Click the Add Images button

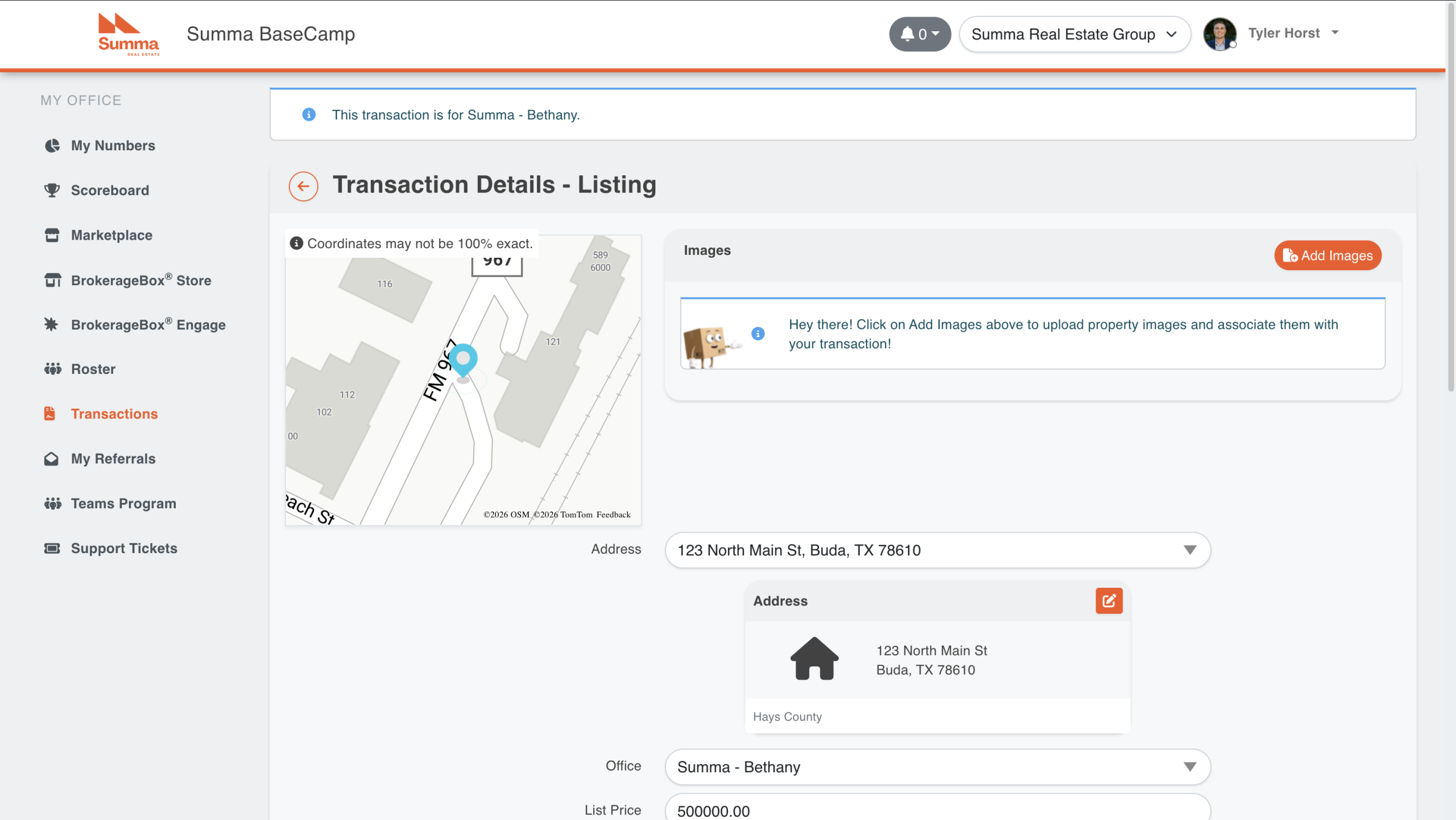tap(1328, 256)
